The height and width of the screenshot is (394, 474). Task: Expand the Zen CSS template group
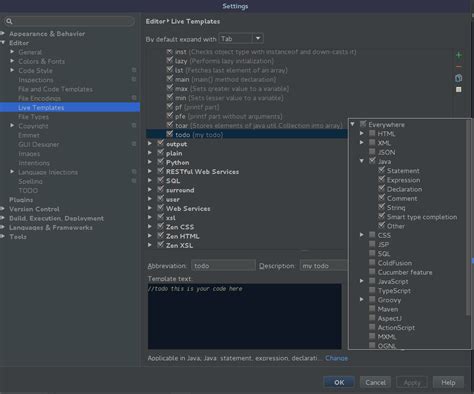150,226
